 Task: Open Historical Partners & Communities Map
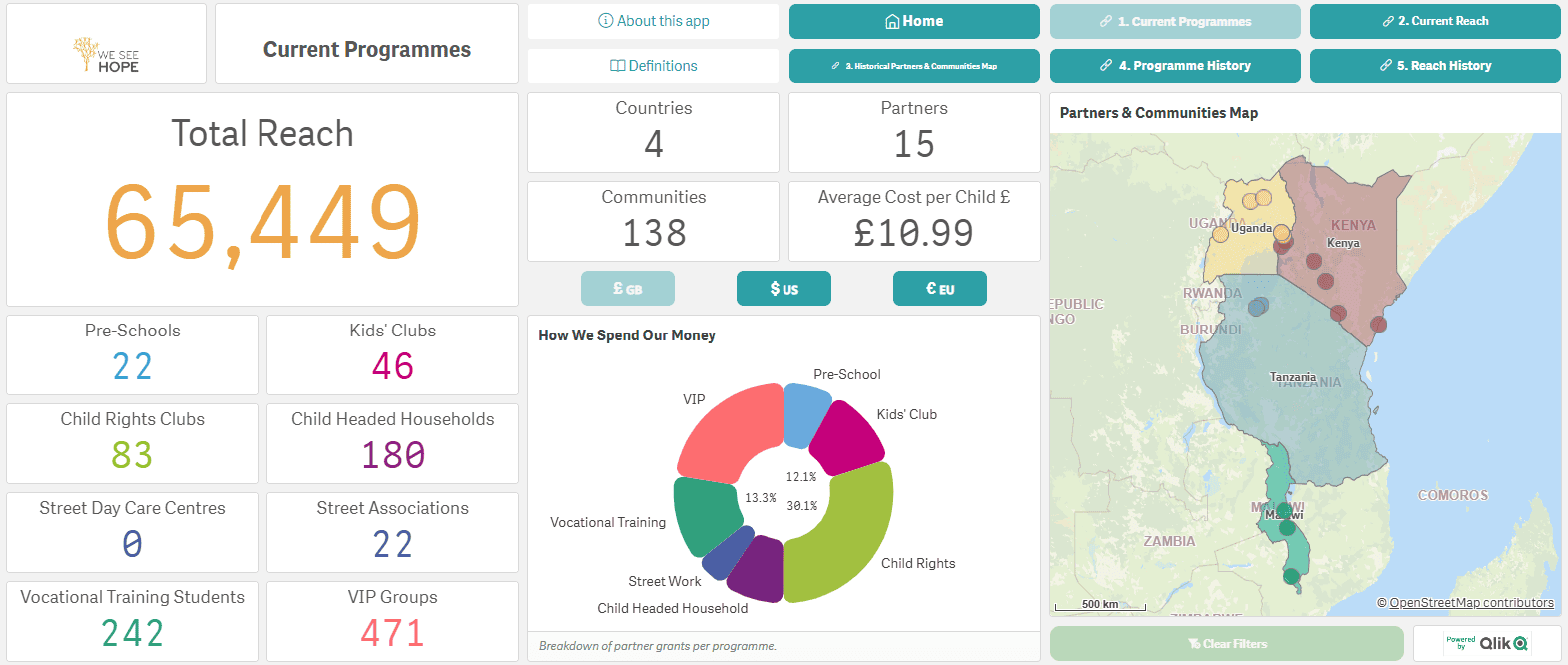click(x=914, y=66)
